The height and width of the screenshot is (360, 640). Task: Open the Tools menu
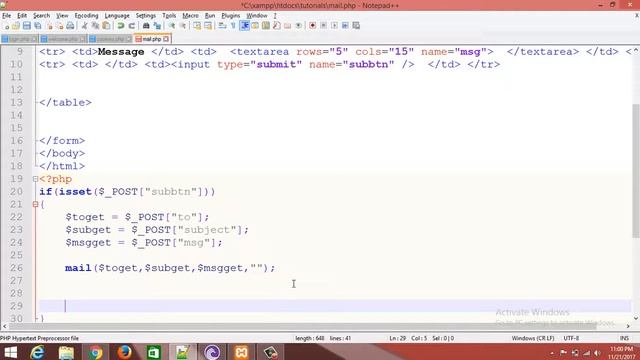[169, 16]
